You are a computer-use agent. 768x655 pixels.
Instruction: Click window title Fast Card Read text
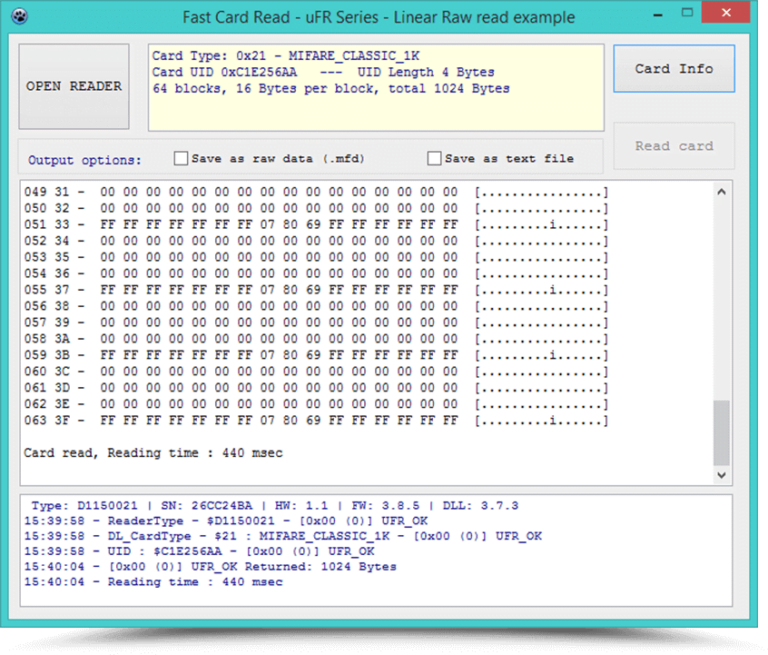coord(379,17)
